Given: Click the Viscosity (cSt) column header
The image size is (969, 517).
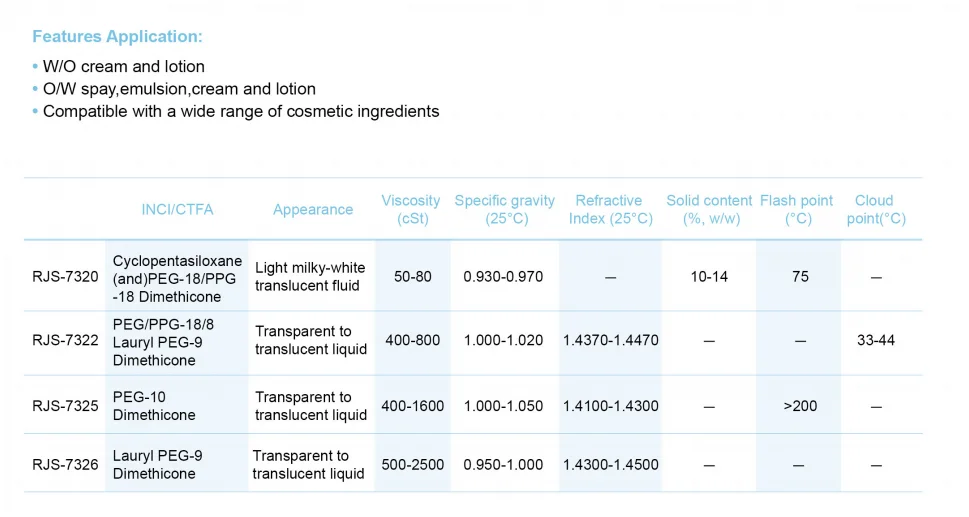Looking at the screenshot, I should click(x=411, y=209).
